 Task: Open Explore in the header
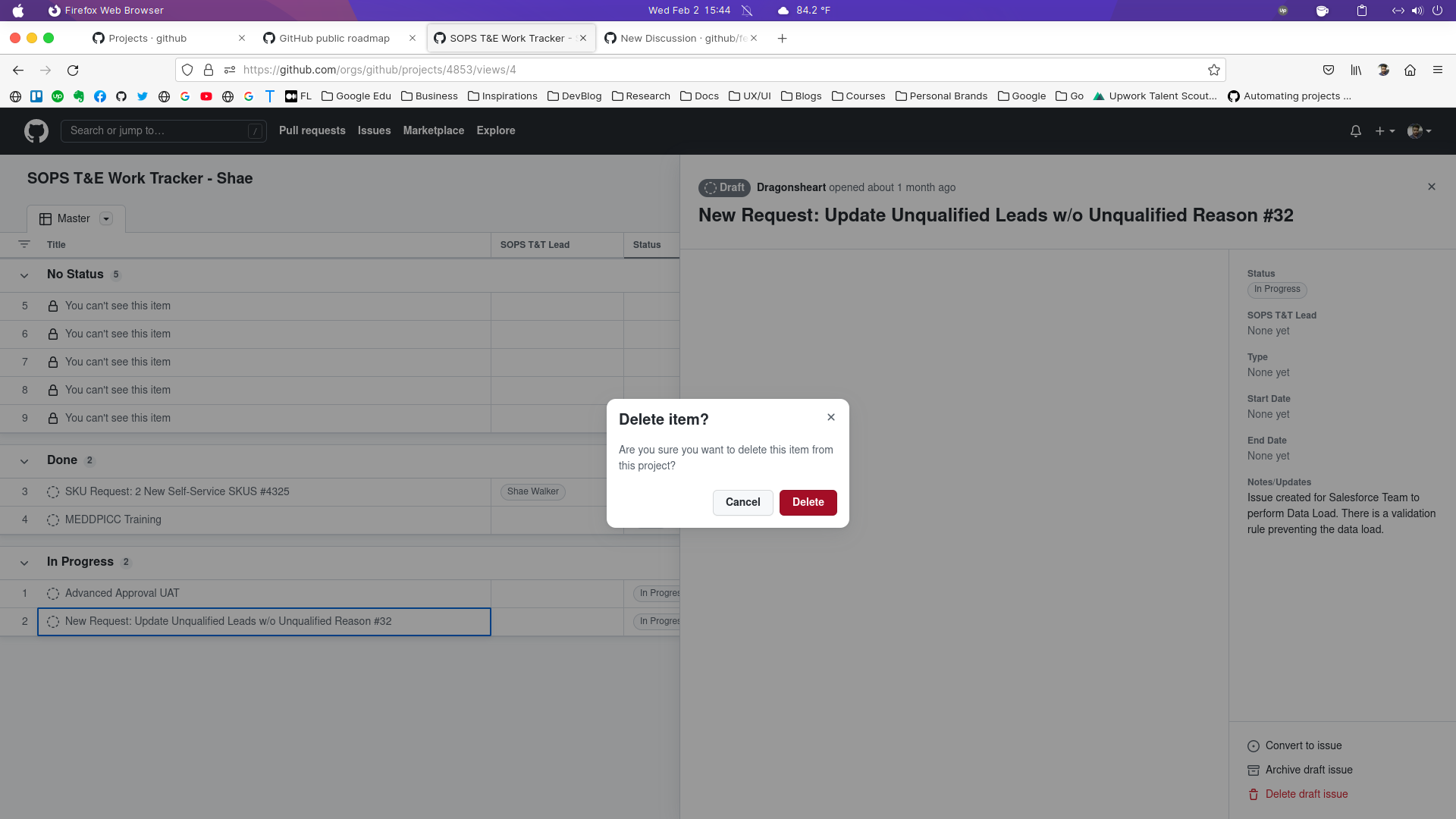tap(495, 130)
